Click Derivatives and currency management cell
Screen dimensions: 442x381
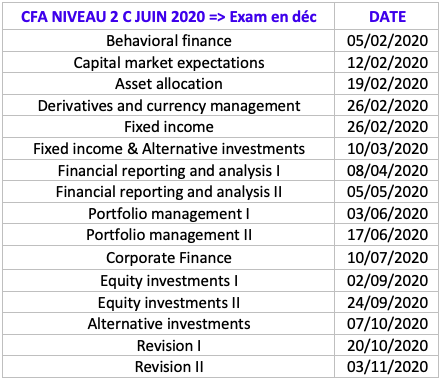point(168,105)
